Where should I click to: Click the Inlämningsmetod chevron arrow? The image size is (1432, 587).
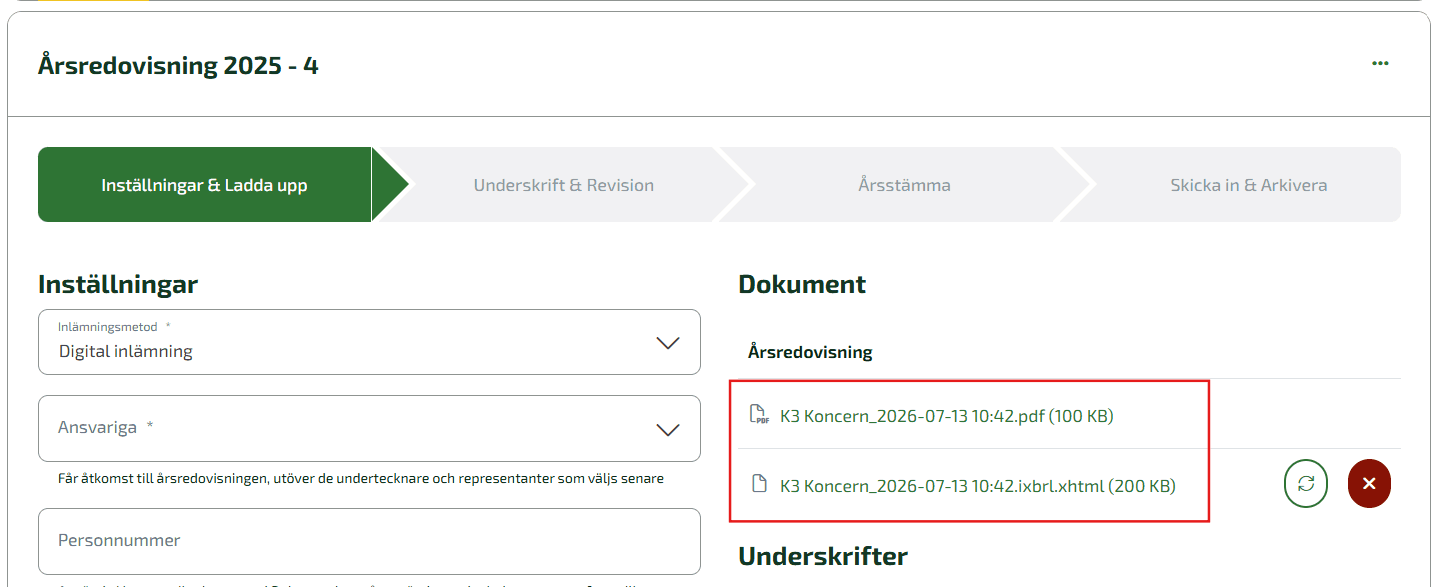[x=667, y=343]
